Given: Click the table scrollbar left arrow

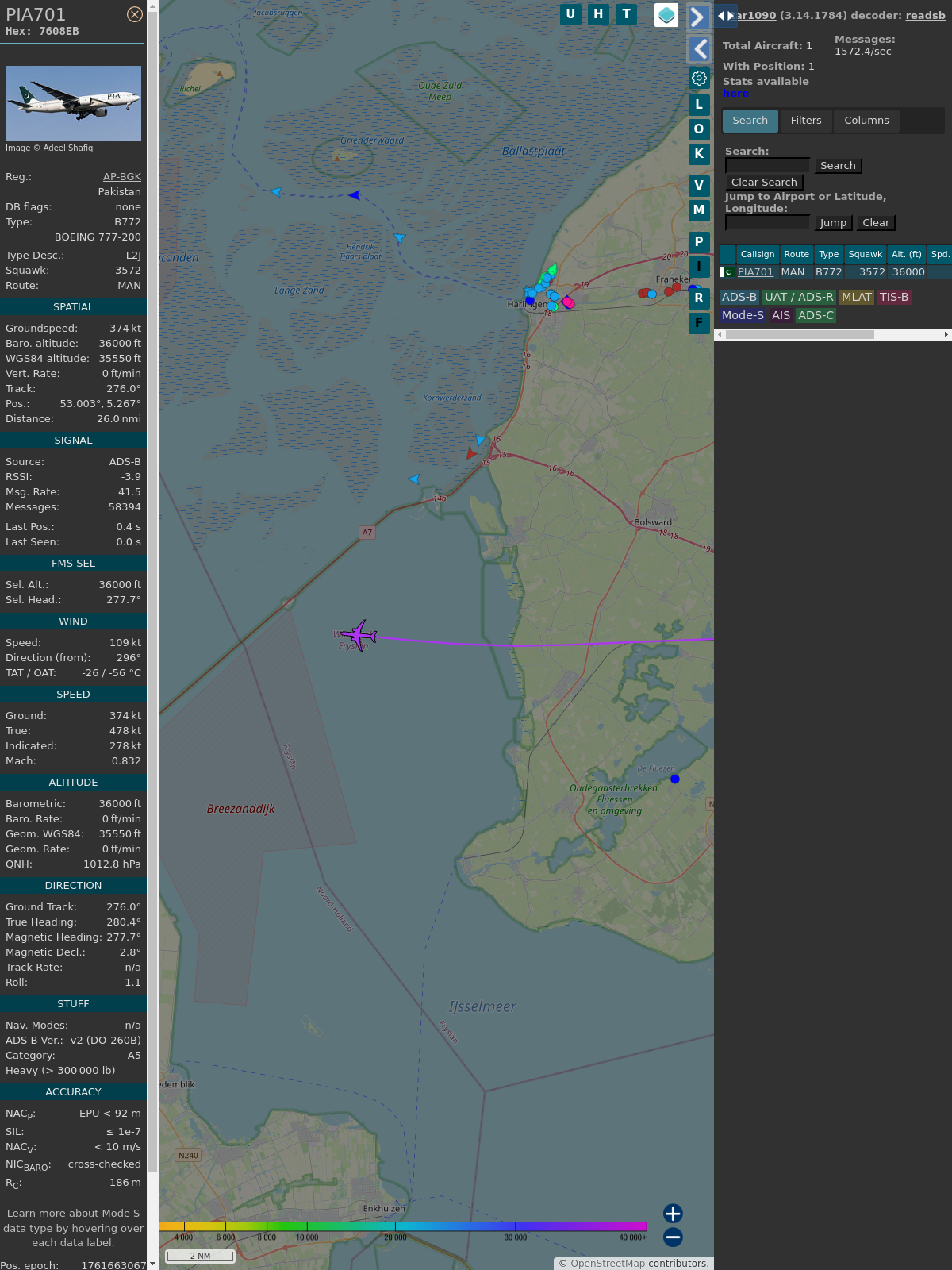Looking at the screenshot, I should (x=720, y=335).
